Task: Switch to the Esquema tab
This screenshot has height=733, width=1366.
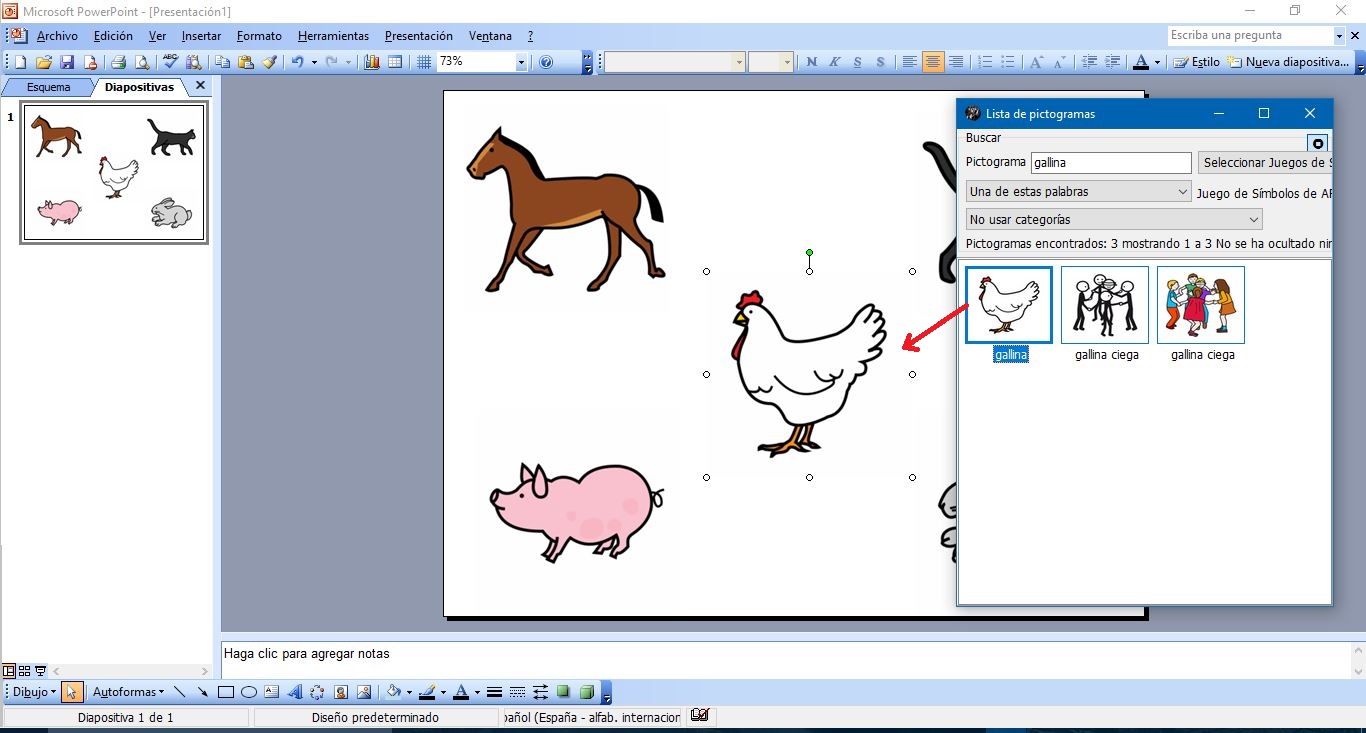Action: (x=48, y=87)
